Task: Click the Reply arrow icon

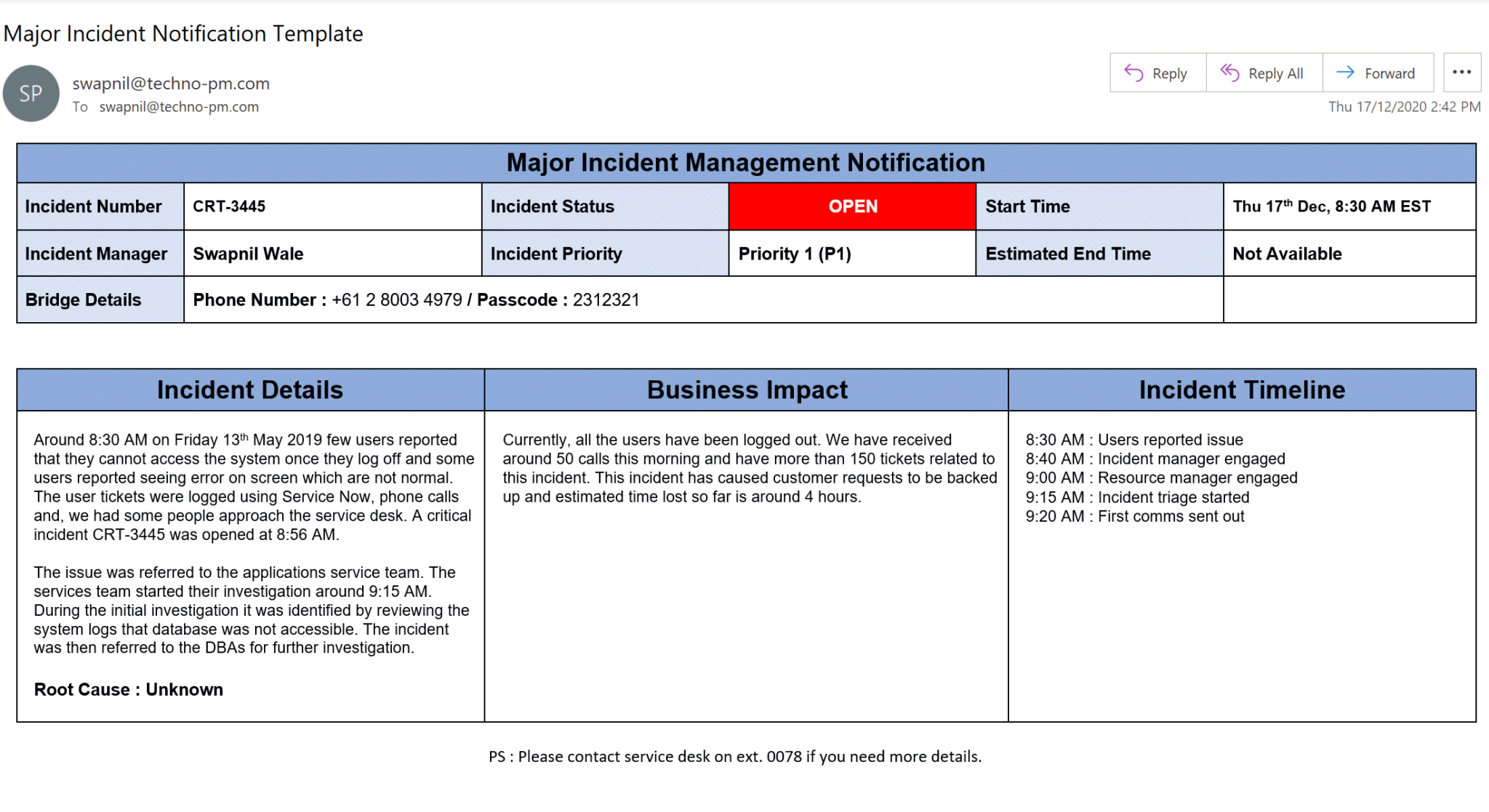Action: (x=1132, y=73)
